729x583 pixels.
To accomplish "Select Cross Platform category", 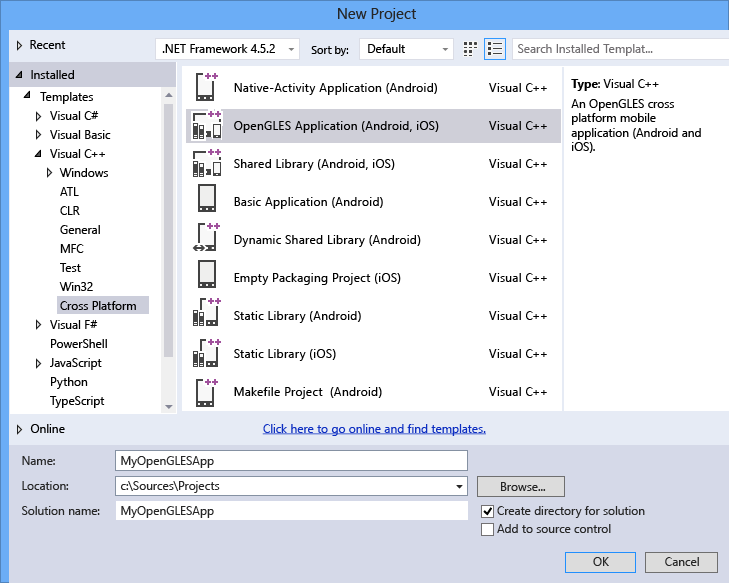I will [103, 305].
